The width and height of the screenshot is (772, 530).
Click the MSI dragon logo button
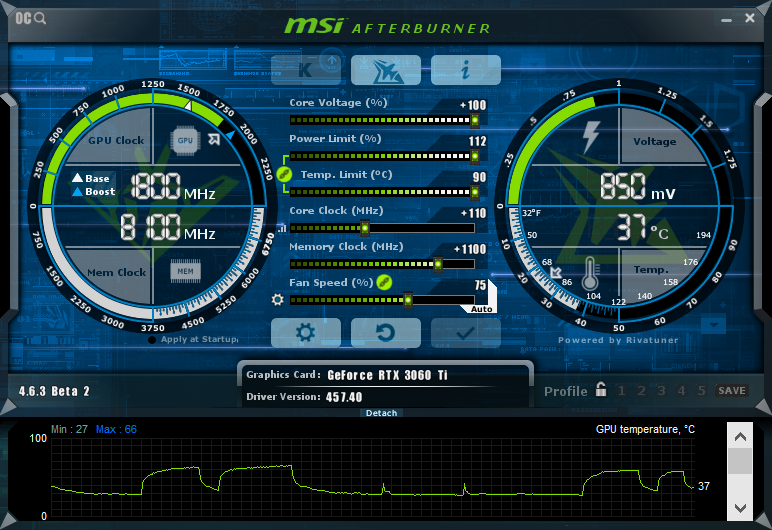pyautogui.click(x=386, y=70)
